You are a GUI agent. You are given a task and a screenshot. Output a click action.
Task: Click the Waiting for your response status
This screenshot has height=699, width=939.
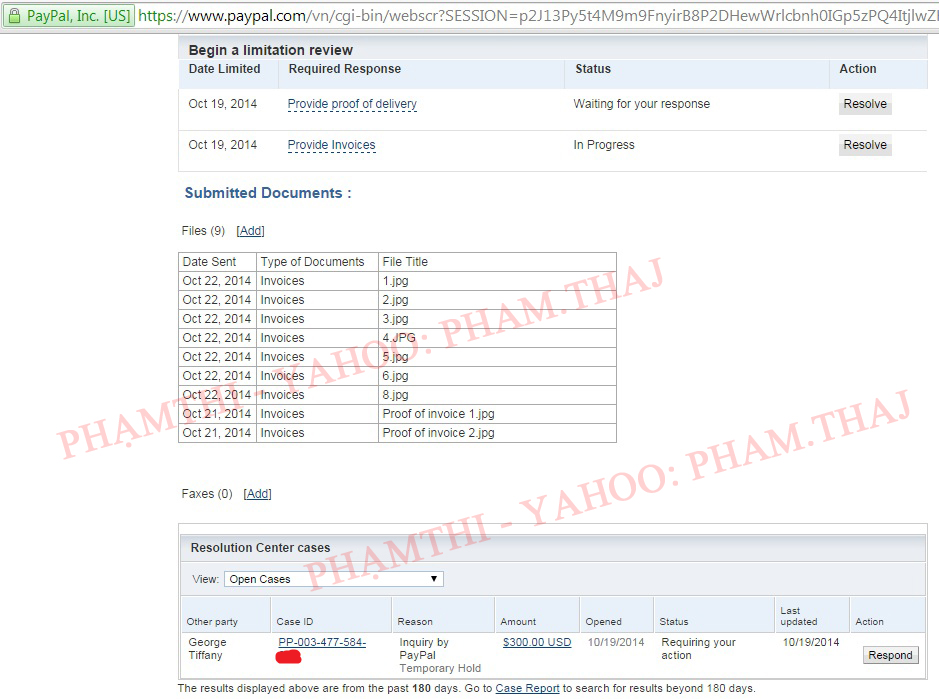pyautogui.click(x=641, y=104)
